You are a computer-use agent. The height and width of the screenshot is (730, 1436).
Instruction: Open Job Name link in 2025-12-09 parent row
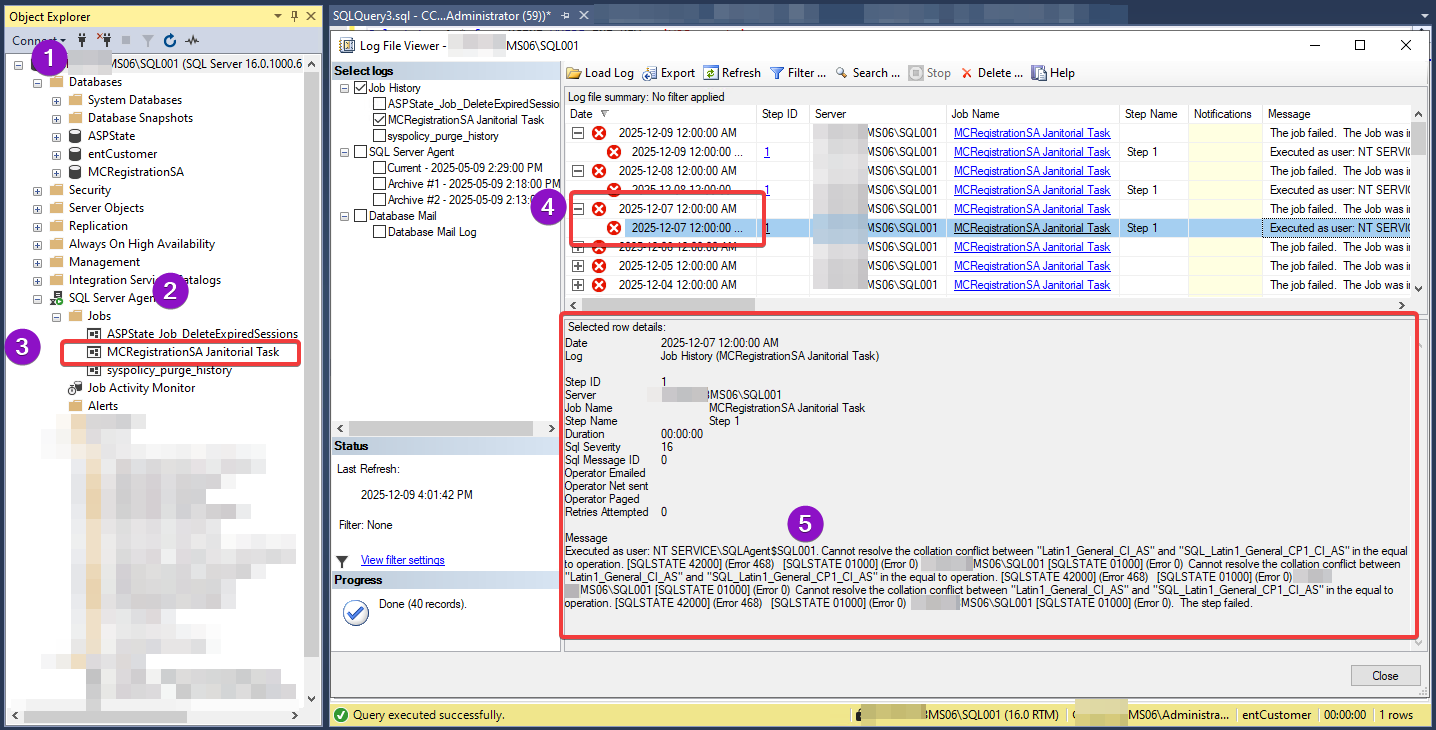[x=1032, y=133]
